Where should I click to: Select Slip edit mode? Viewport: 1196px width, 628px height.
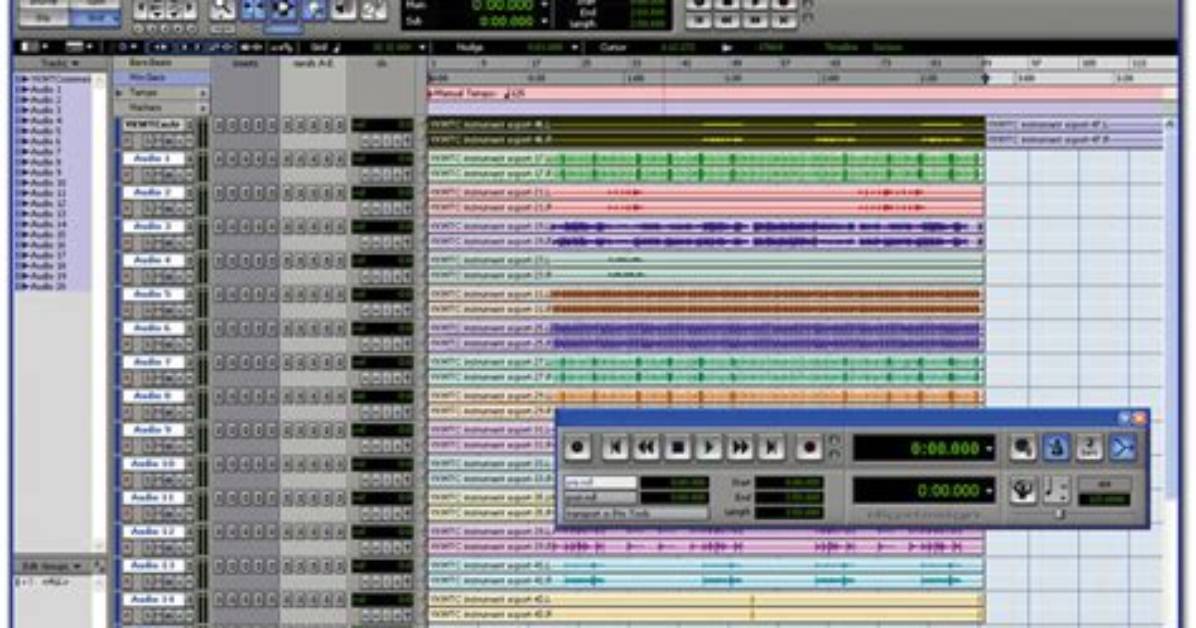click(43, 17)
